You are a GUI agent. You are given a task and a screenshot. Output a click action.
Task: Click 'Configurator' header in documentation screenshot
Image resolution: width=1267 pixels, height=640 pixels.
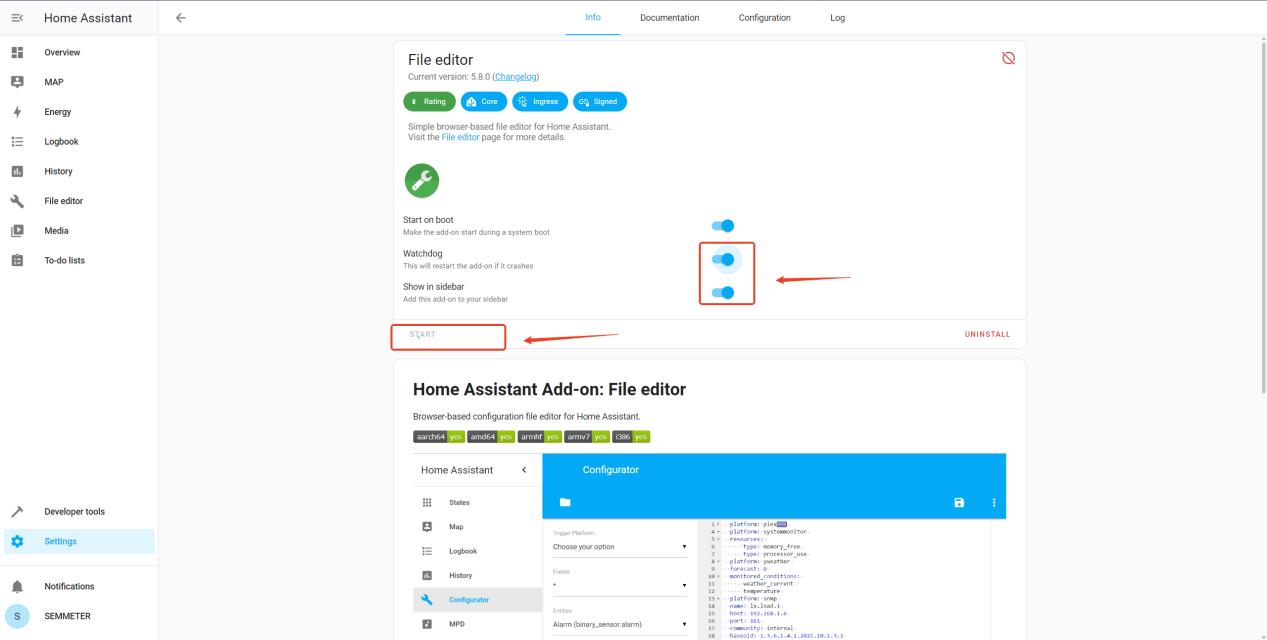point(611,470)
